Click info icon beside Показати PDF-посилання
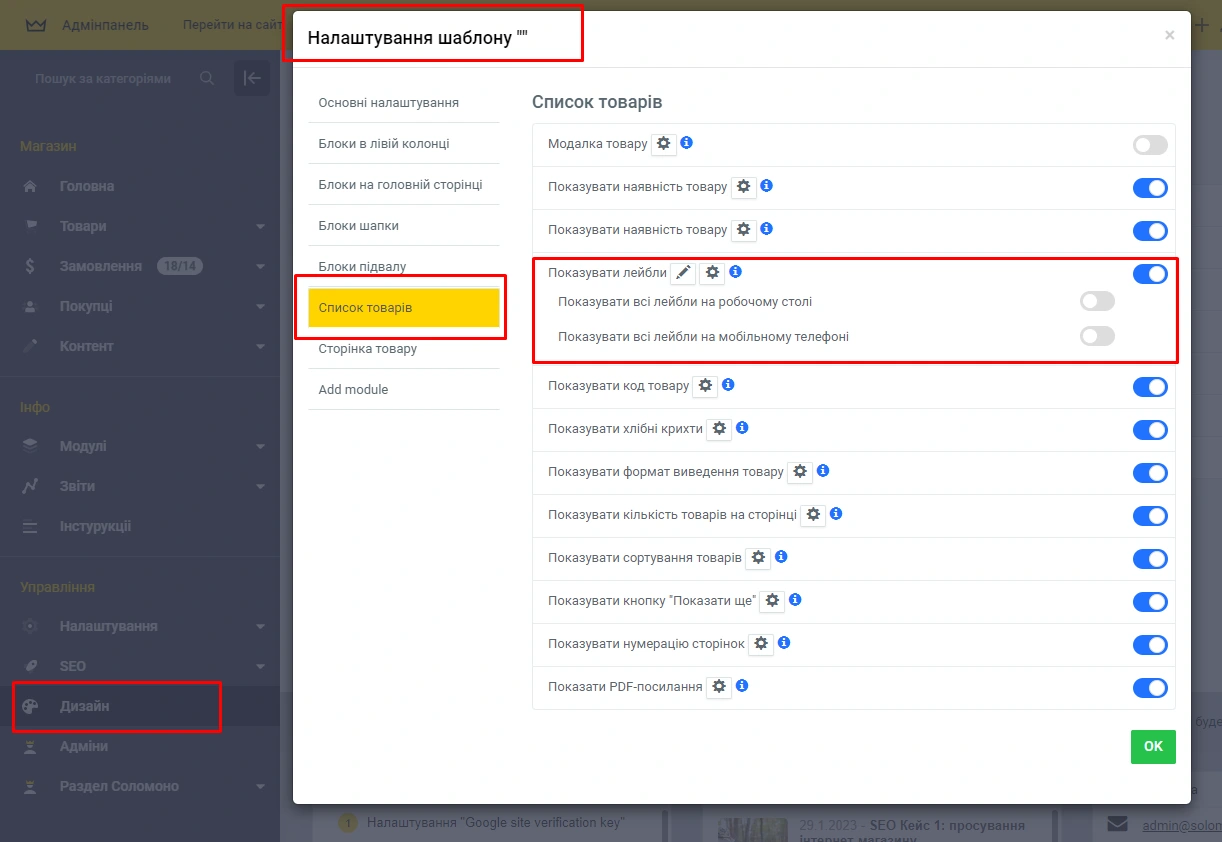The width and height of the screenshot is (1222, 842). coord(742,686)
